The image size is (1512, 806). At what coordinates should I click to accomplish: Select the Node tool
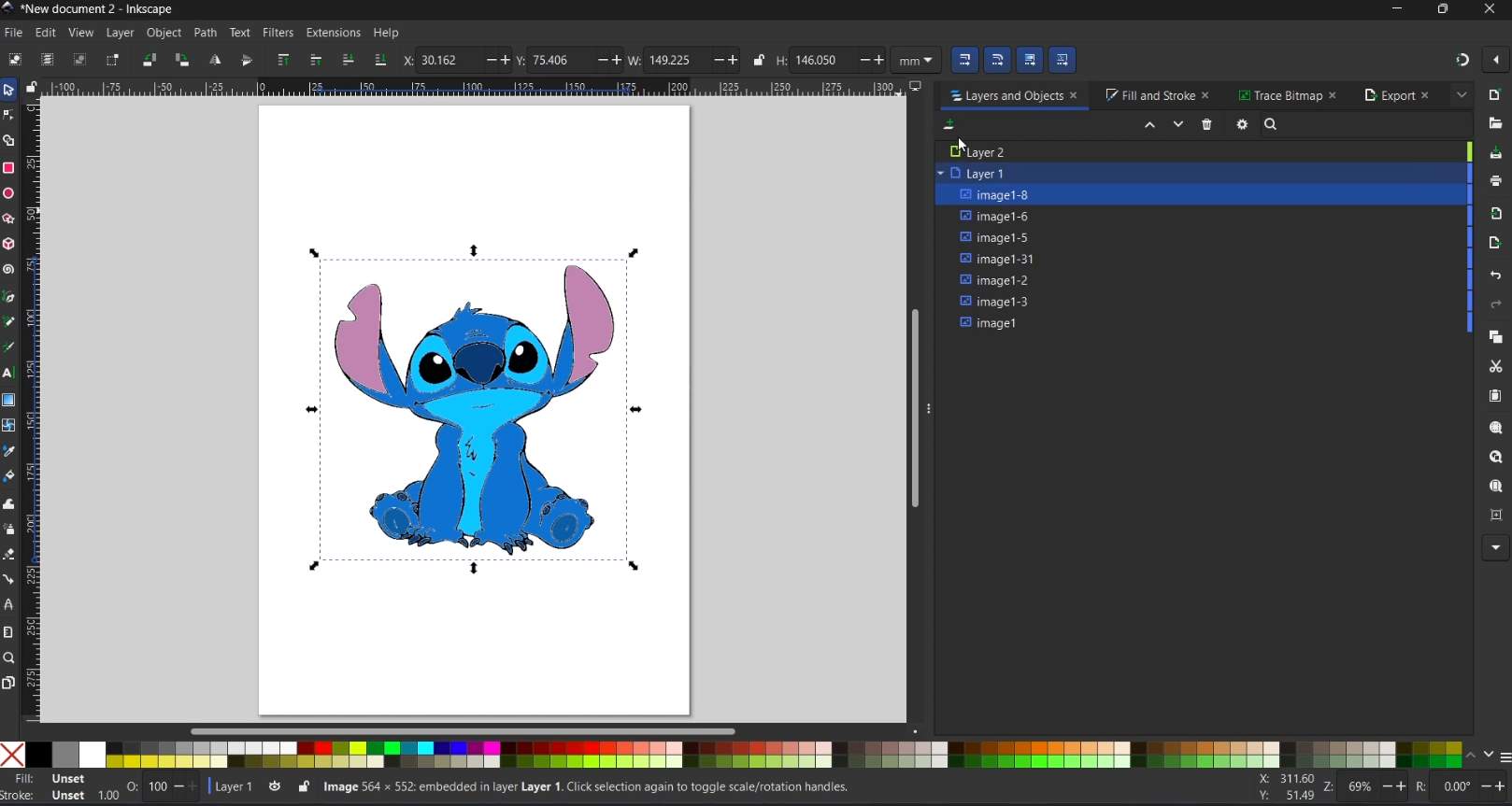pyautogui.click(x=8, y=116)
